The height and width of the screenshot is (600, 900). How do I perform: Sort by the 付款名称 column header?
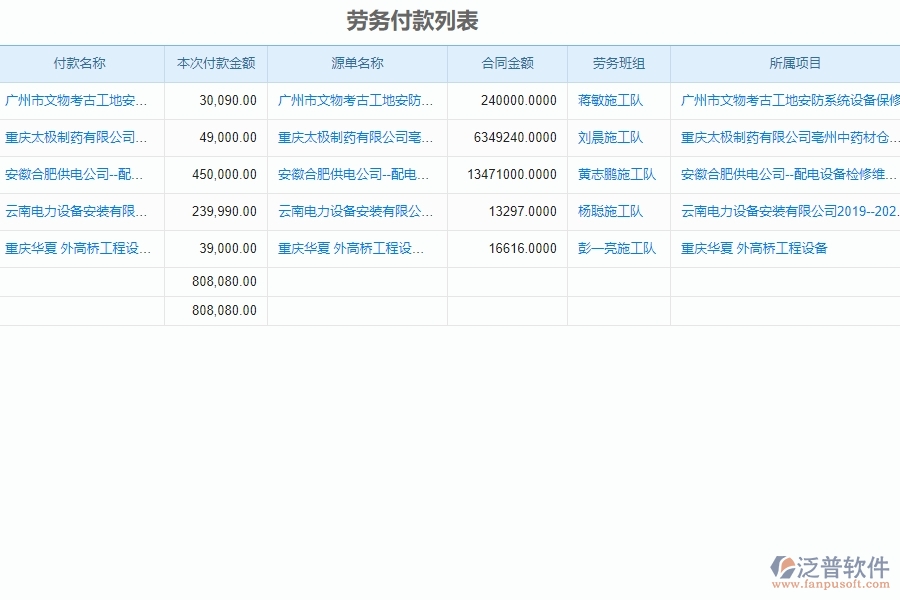(x=82, y=63)
